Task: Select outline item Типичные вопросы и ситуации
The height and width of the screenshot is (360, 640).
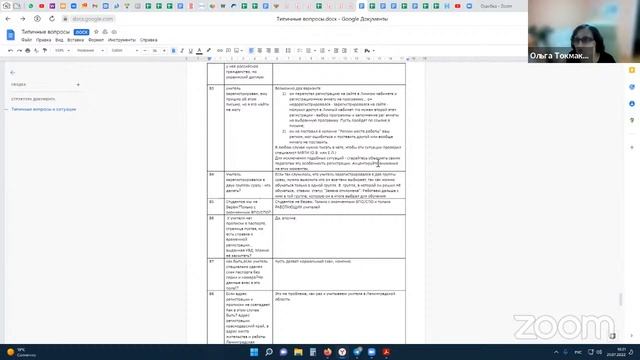Action: (44, 109)
